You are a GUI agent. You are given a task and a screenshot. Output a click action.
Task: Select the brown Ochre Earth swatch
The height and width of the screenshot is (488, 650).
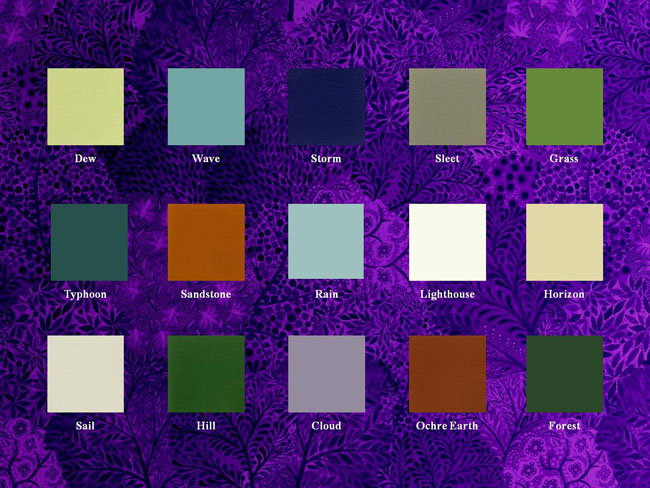click(x=447, y=374)
